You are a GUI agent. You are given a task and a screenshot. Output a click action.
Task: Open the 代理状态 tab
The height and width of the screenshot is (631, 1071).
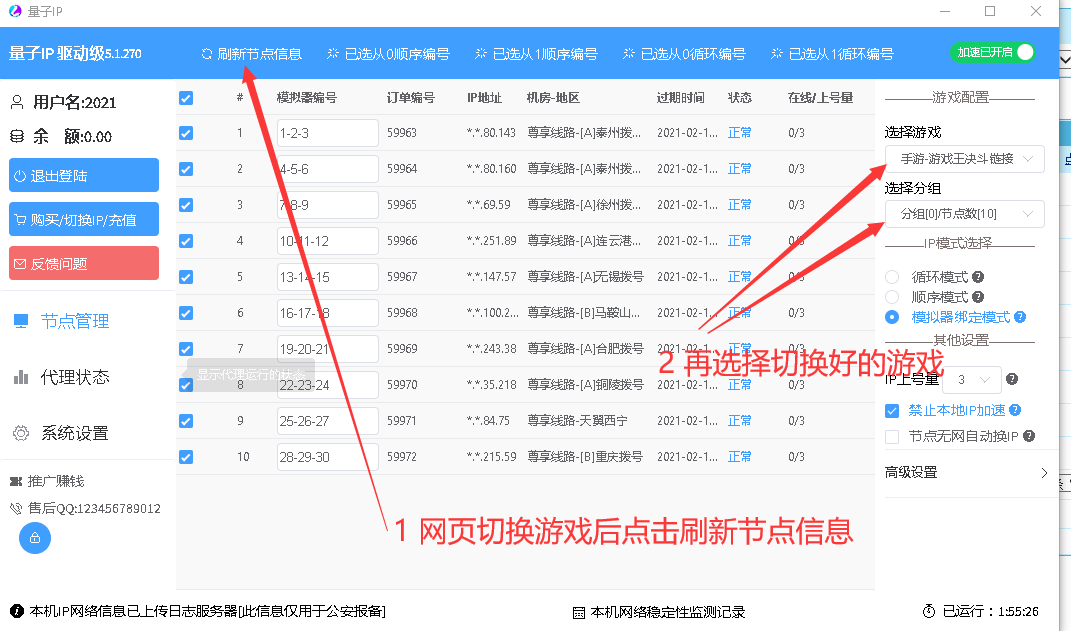(x=74, y=377)
